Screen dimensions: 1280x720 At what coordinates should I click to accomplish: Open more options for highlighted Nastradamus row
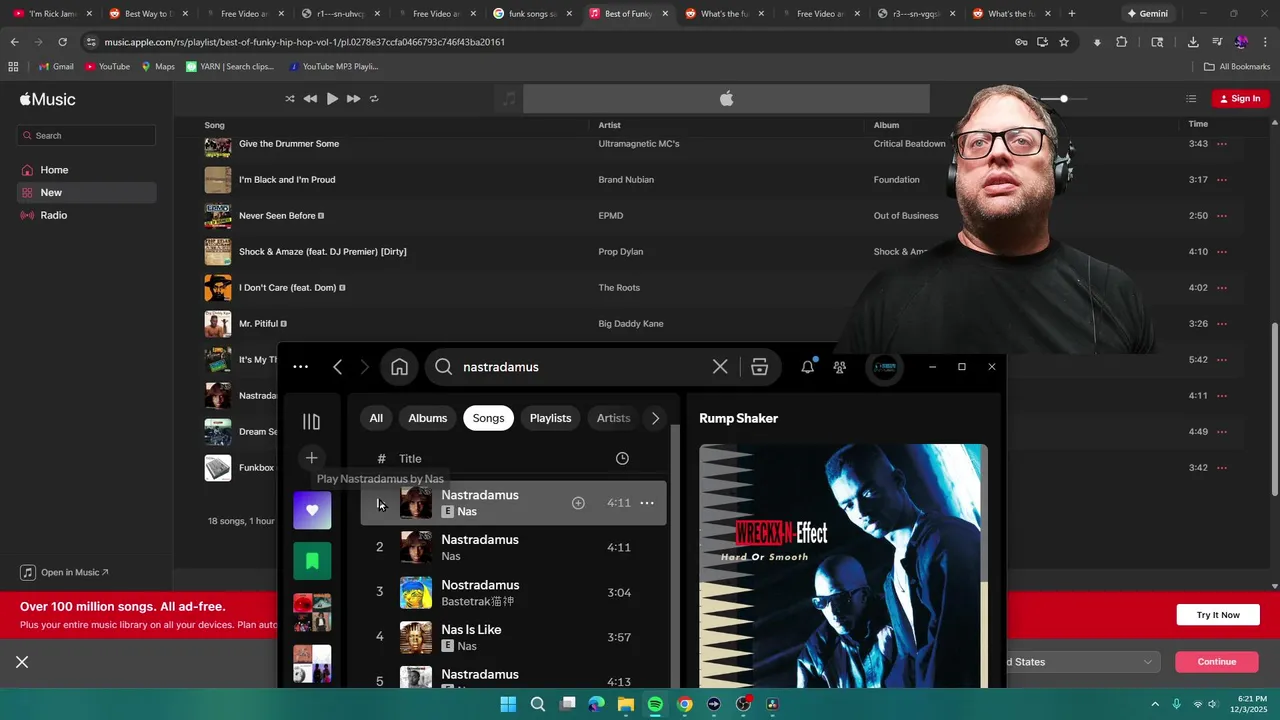click(647, 503)
